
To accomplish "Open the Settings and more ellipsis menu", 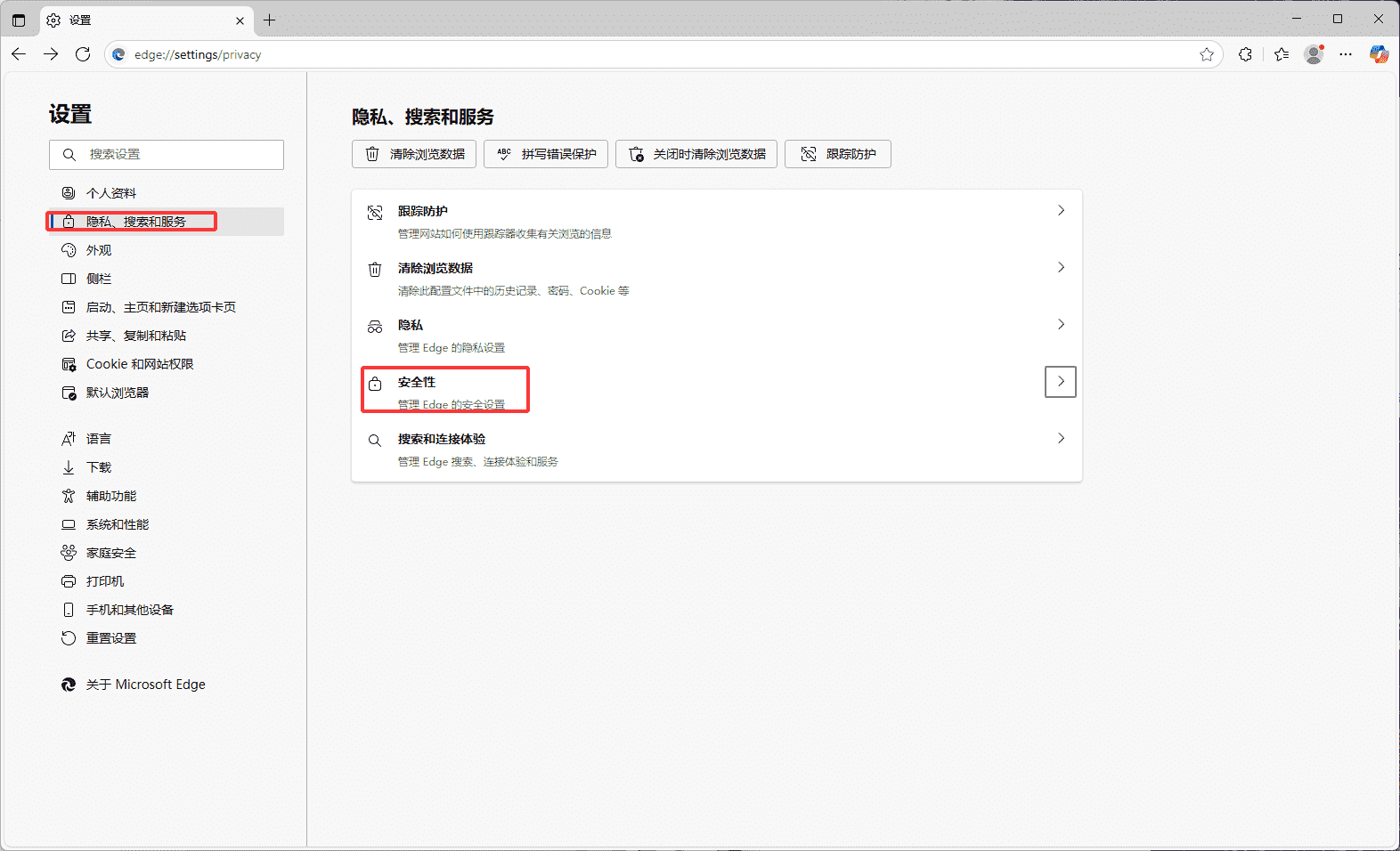I will (1346, 54).
